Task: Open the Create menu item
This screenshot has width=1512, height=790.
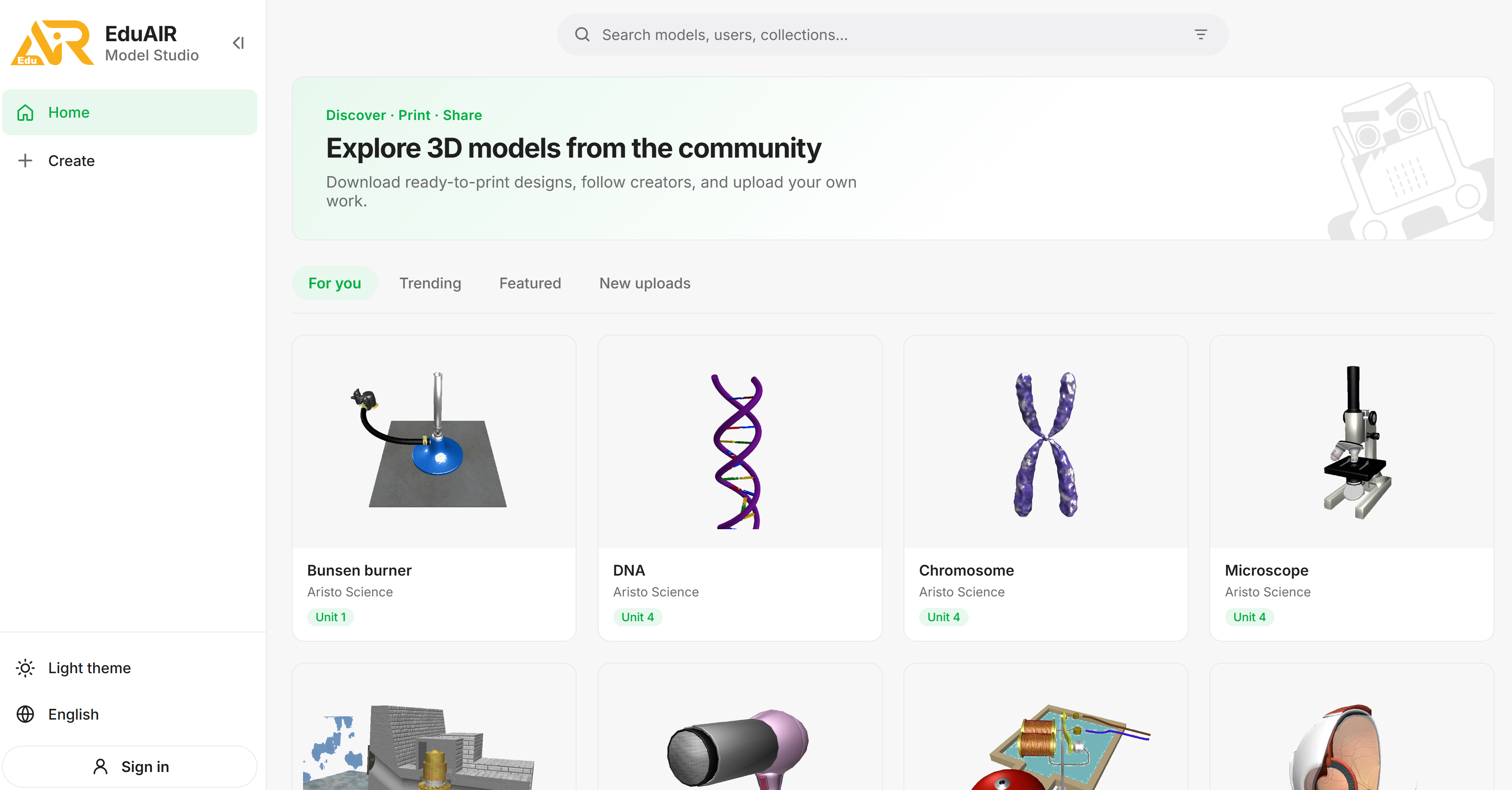Action: click(x=130, y=160)
